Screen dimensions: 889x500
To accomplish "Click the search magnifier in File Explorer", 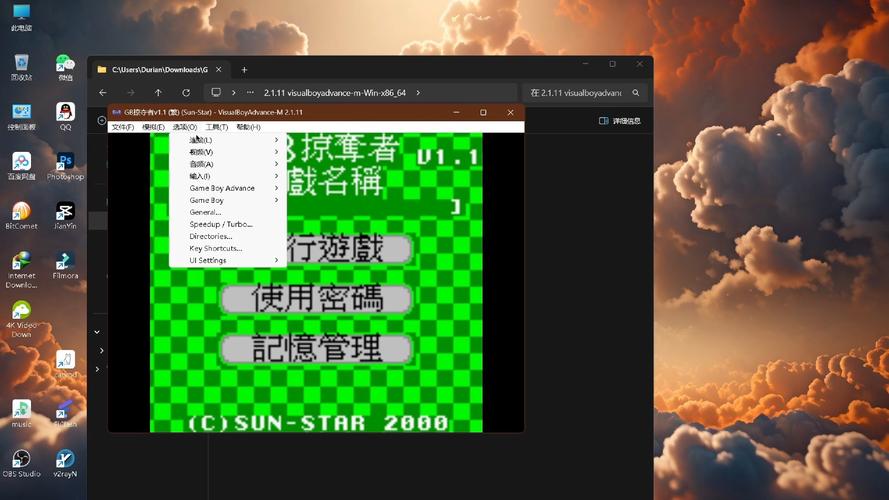I will (636, 92).
